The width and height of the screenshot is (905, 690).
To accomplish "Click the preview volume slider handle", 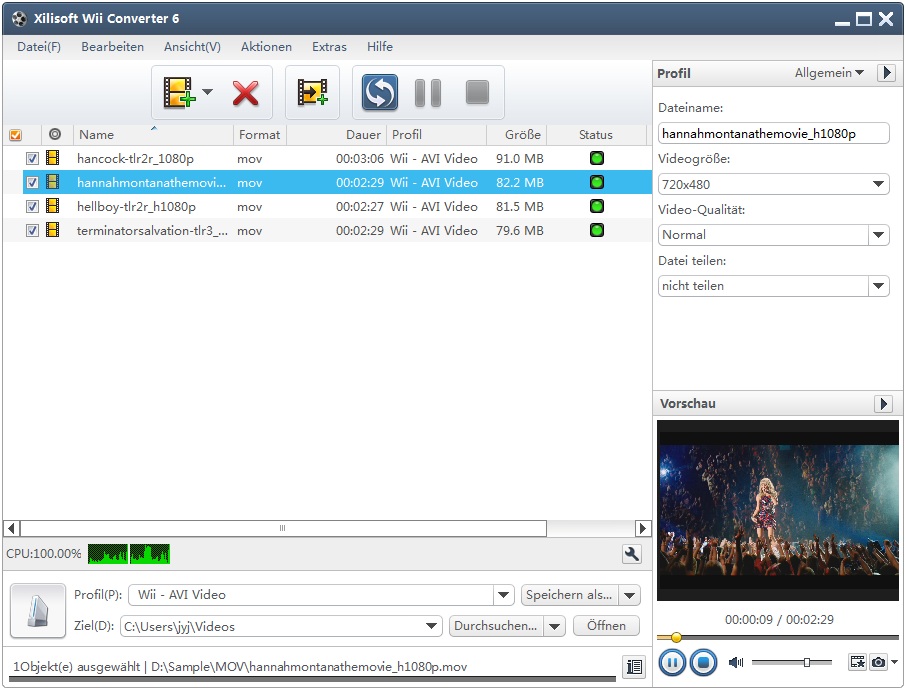I will click(x=807, y=662).
